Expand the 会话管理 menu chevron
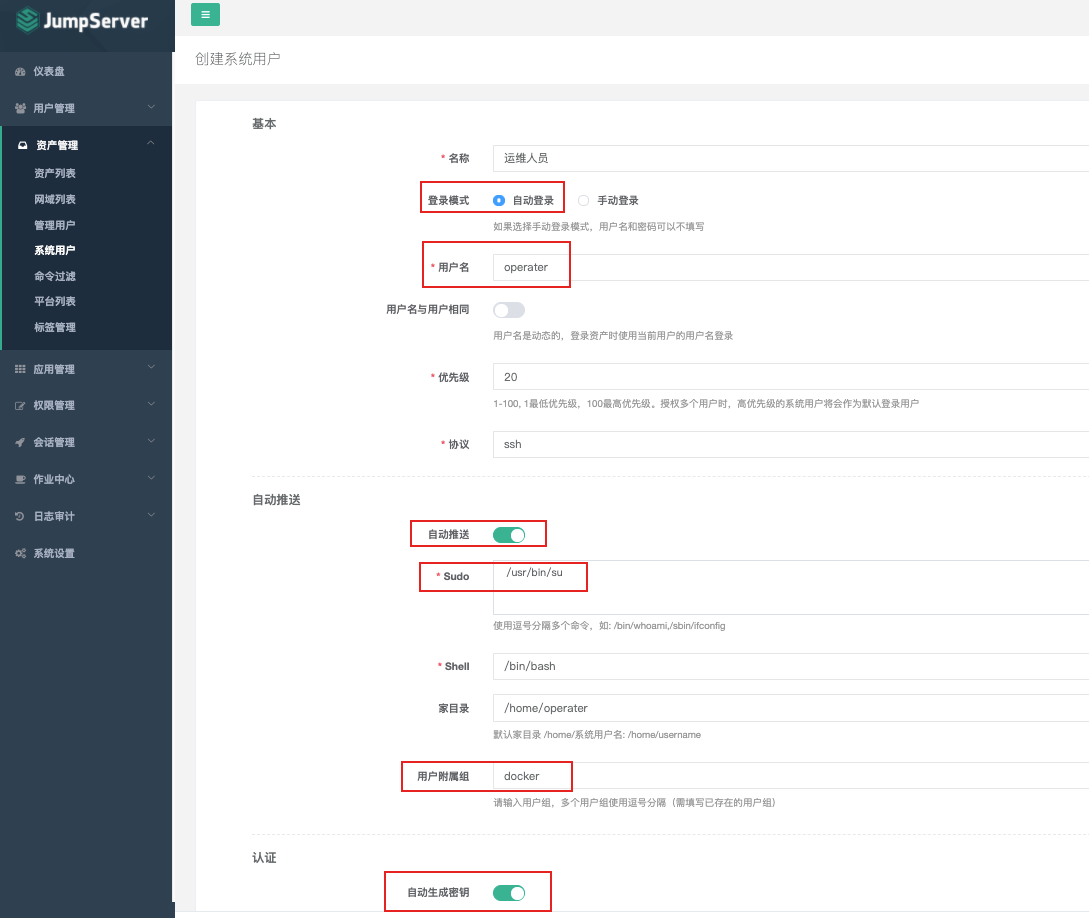 click(151, 441)
